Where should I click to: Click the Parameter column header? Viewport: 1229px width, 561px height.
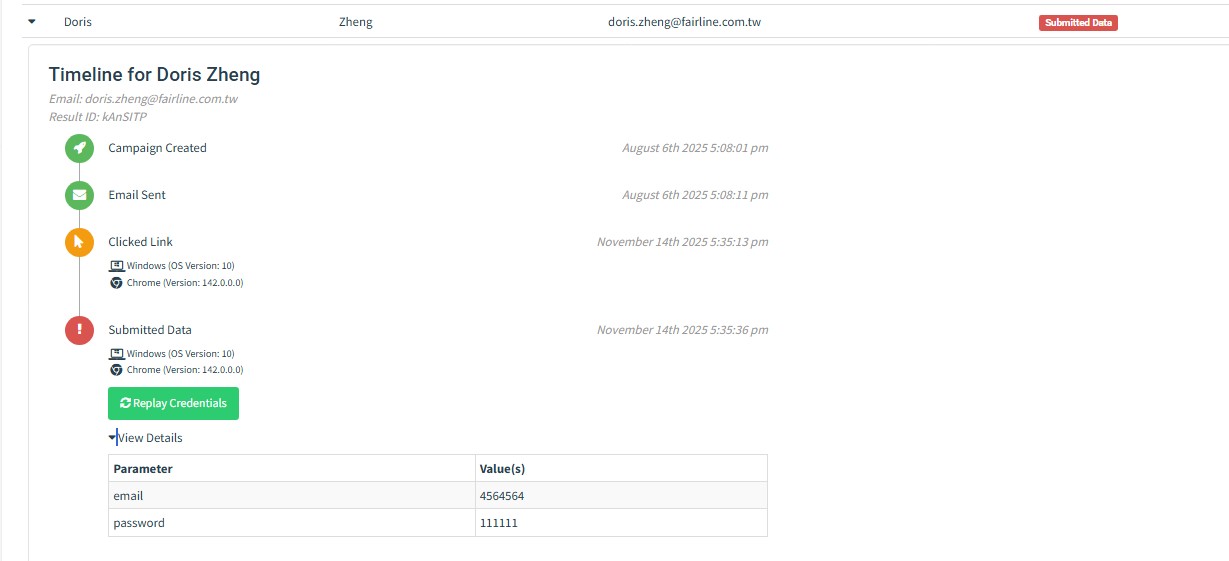click(143, 469)
